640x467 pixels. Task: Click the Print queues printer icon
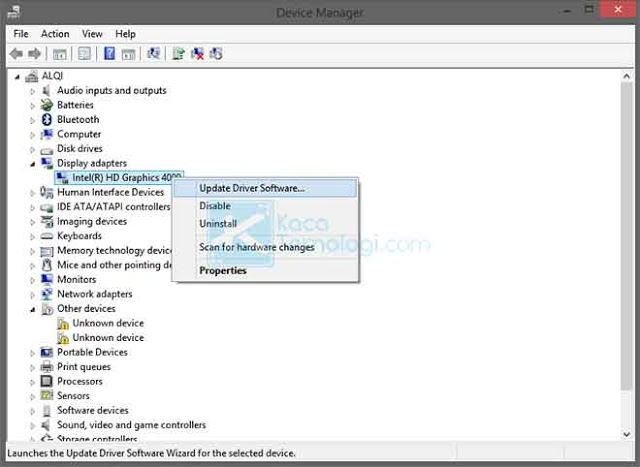point(47,367)
